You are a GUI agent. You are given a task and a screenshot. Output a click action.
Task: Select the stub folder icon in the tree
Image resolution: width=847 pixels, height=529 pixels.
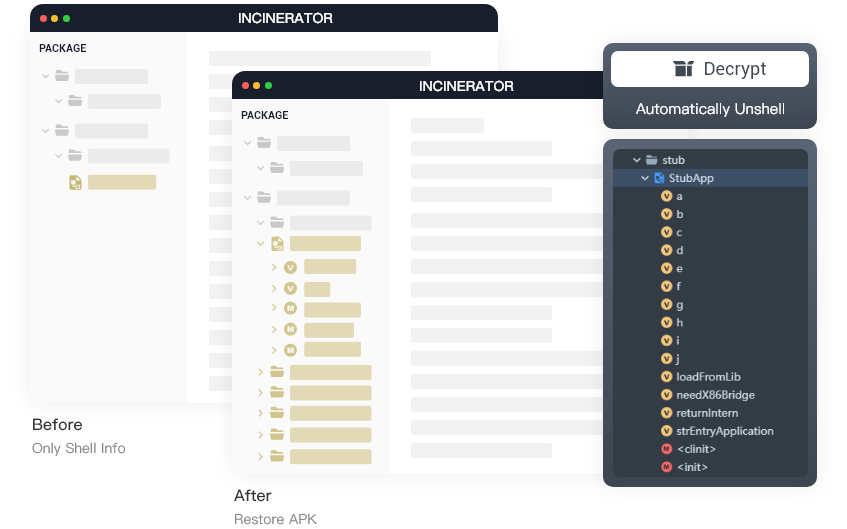click(652, 160)
